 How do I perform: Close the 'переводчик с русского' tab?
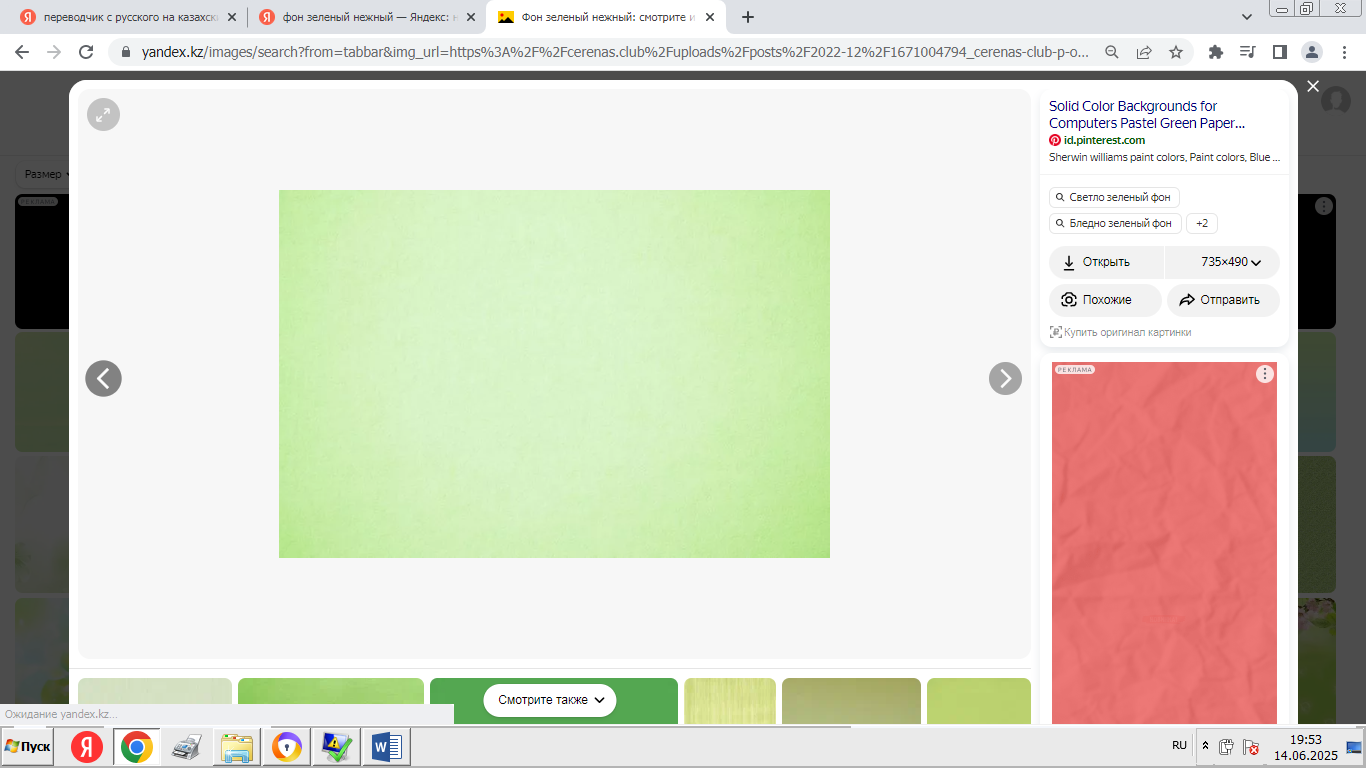(232, 17)
